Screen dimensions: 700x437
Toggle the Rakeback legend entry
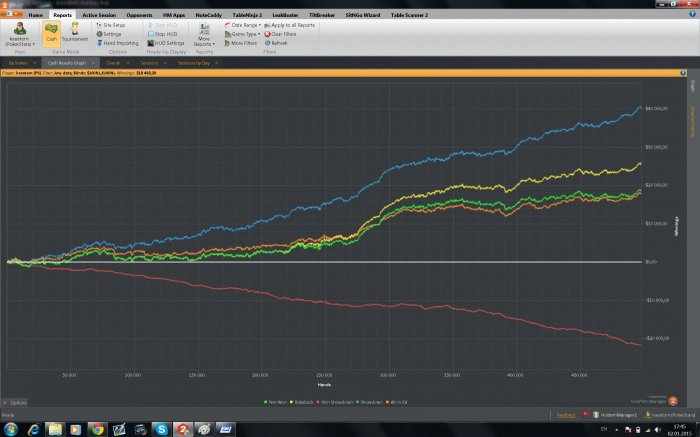coord(302,402)
